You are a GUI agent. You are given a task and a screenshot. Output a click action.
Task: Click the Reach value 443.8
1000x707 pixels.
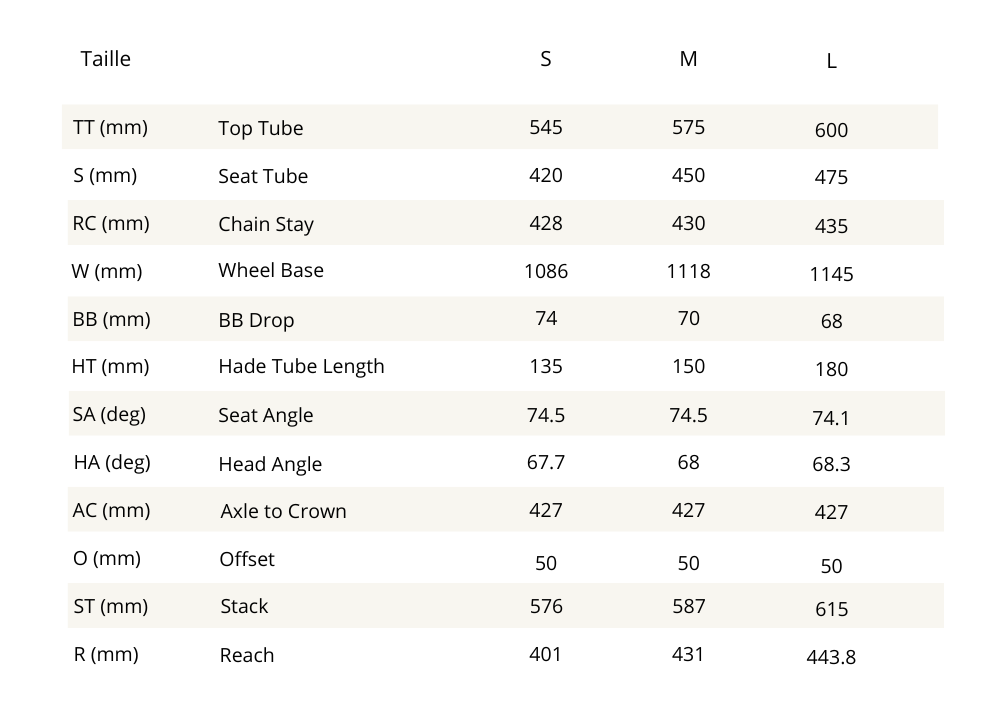[831, 657]
